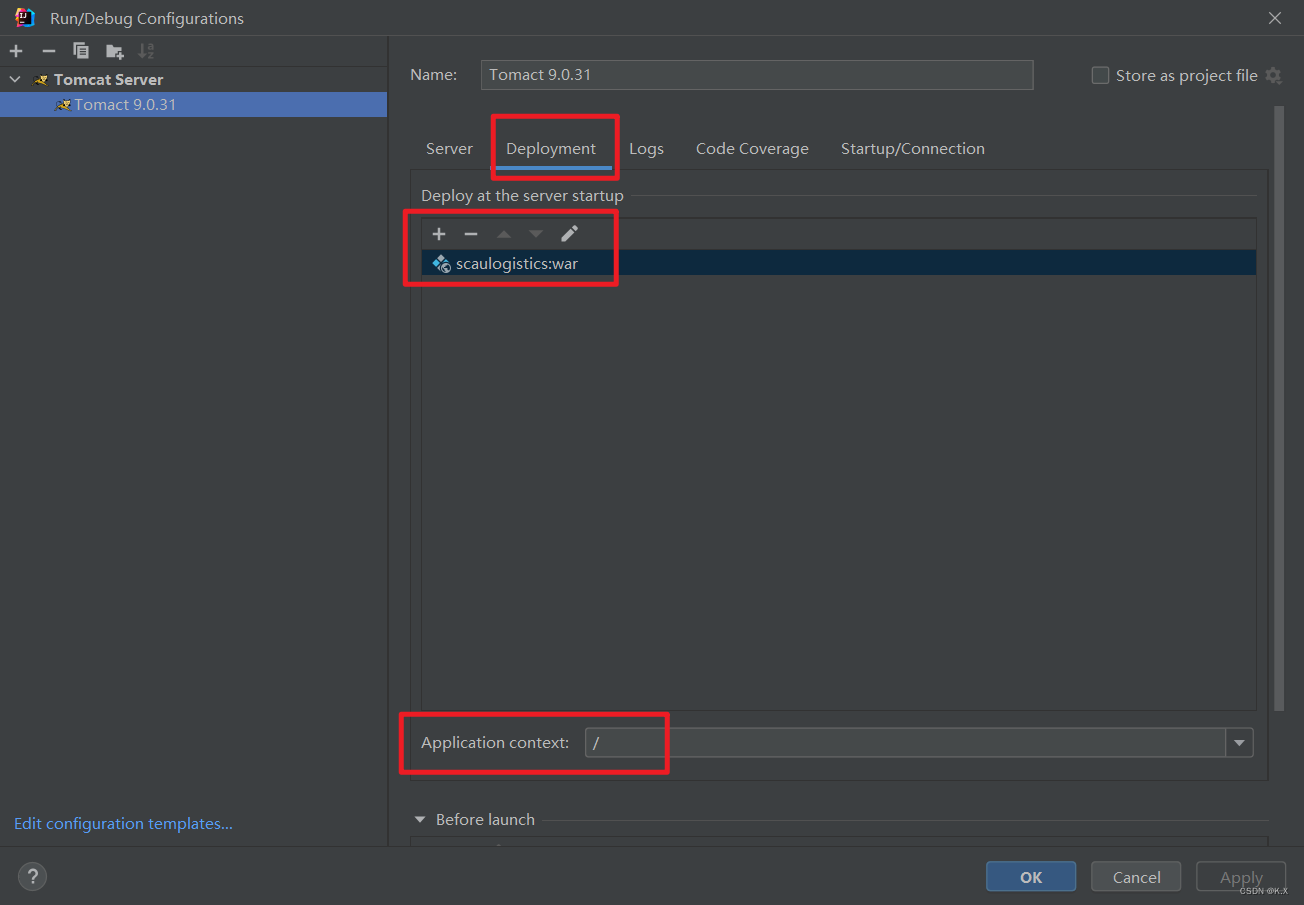Switch to the Logs tab
This screenshot has height=905, width=1304.
coord(646,148)
